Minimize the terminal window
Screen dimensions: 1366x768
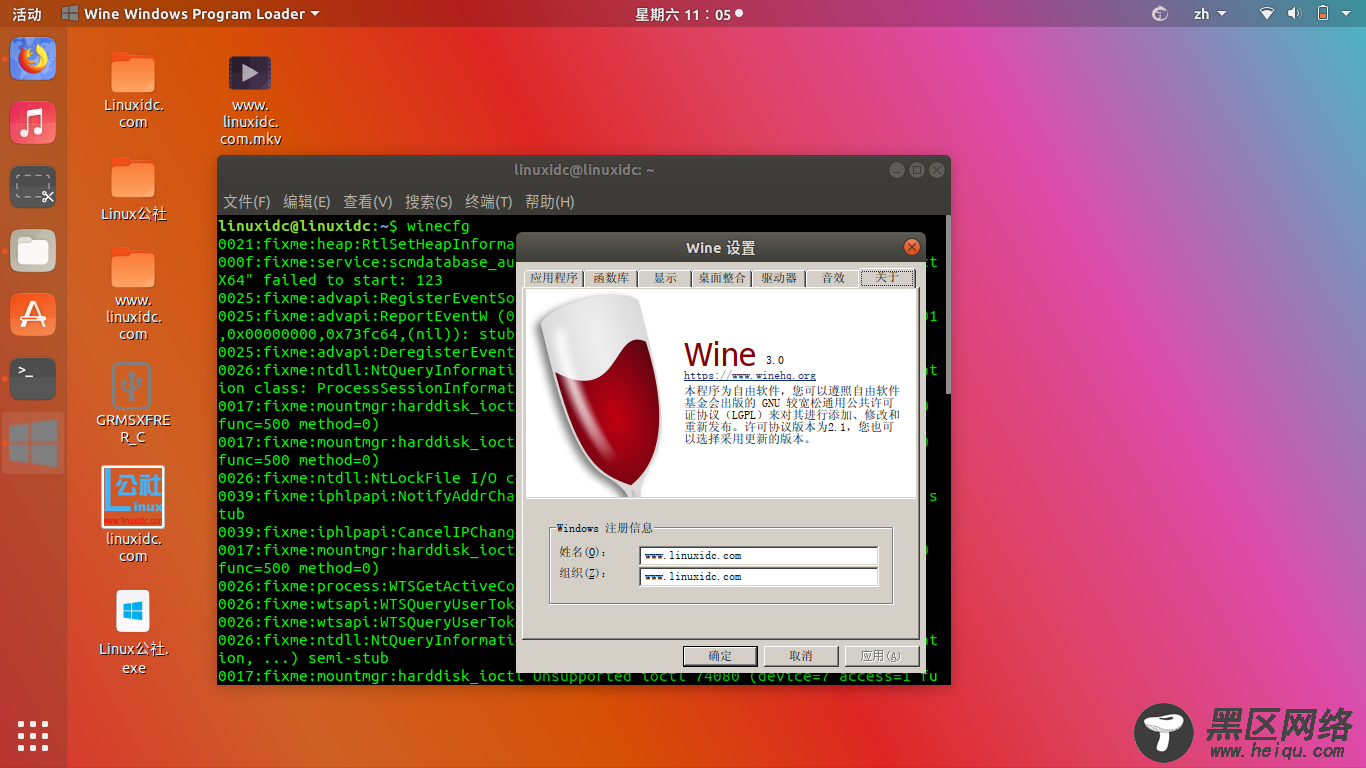click(897, 170)
